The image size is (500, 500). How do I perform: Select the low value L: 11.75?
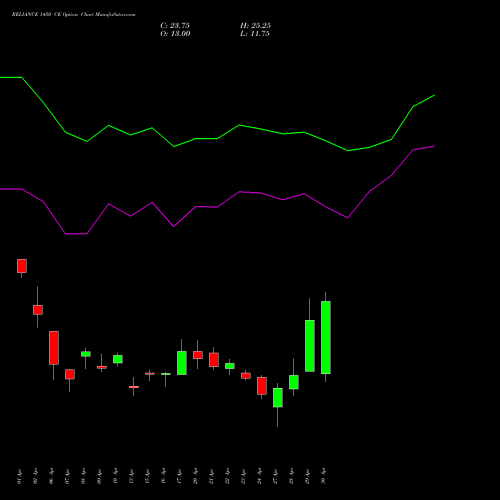coord(255,34)
